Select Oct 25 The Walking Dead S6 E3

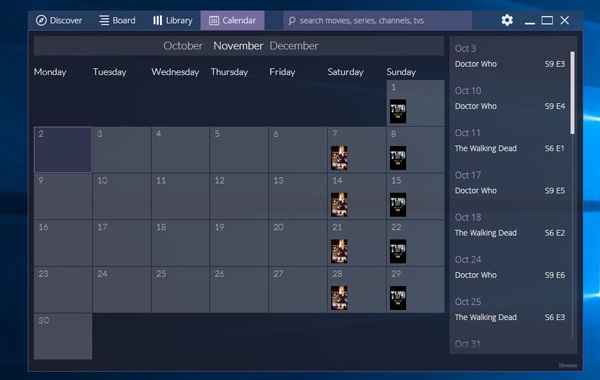pos(510,309)
